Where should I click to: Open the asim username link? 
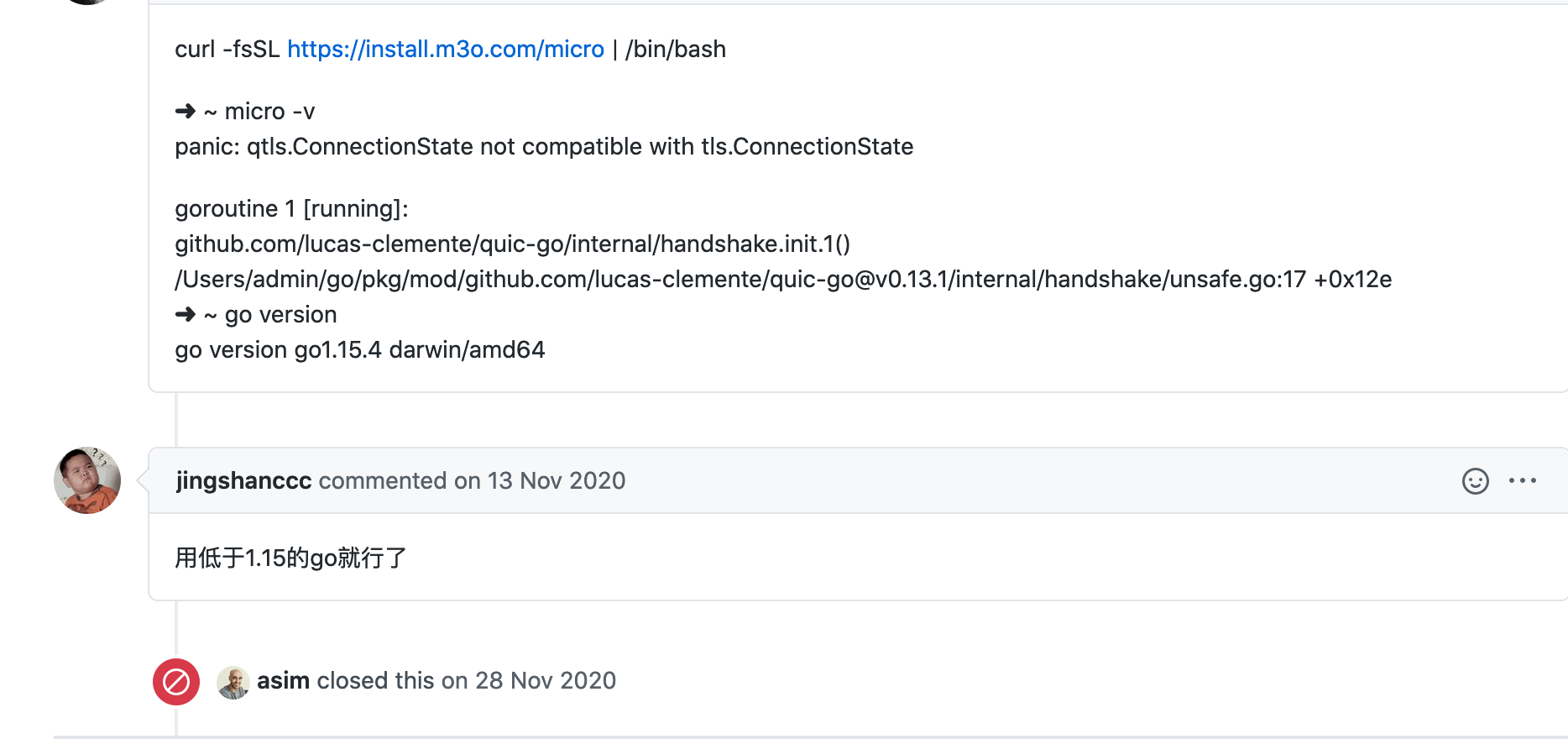click(283, 680)
